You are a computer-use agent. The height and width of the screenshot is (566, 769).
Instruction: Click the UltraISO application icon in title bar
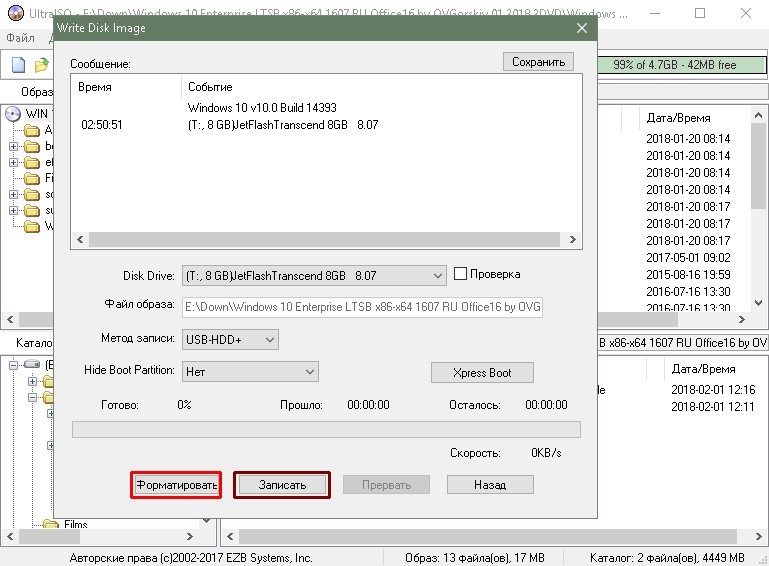[16, 13]
